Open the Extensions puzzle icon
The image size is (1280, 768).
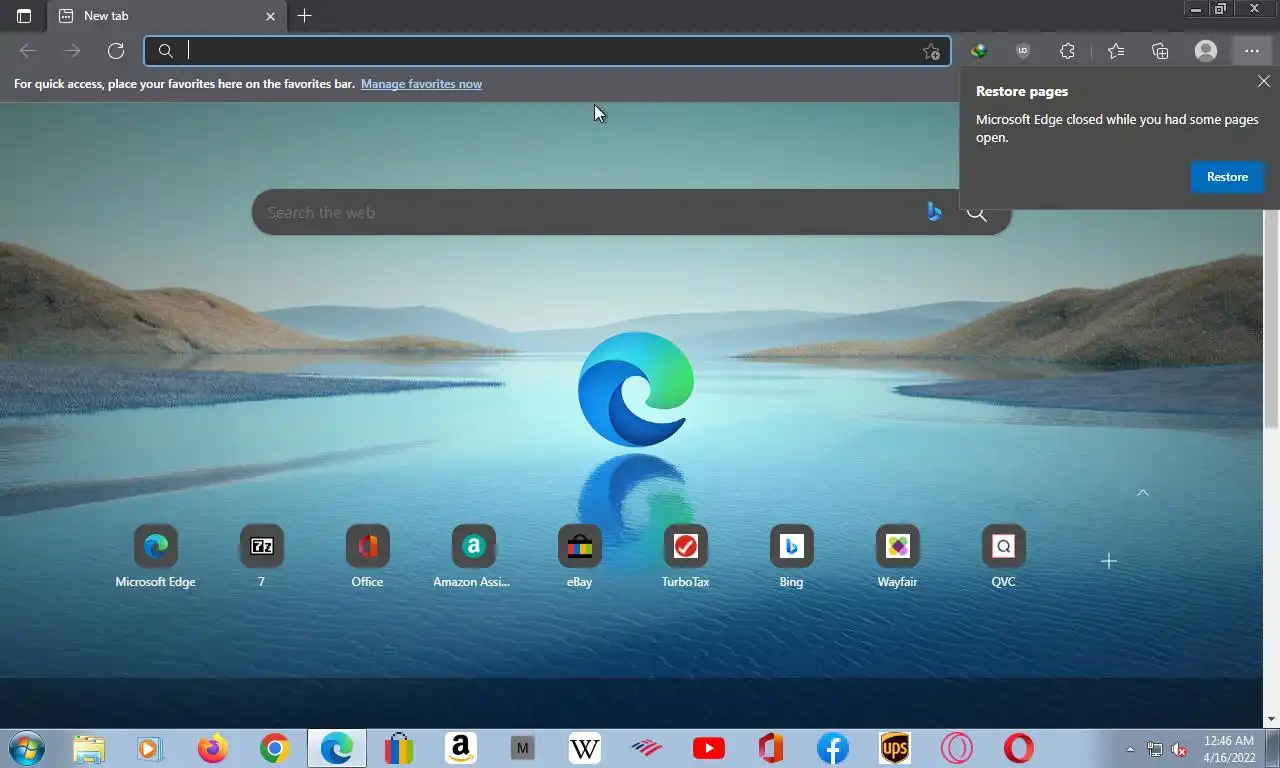[1067, 51]
